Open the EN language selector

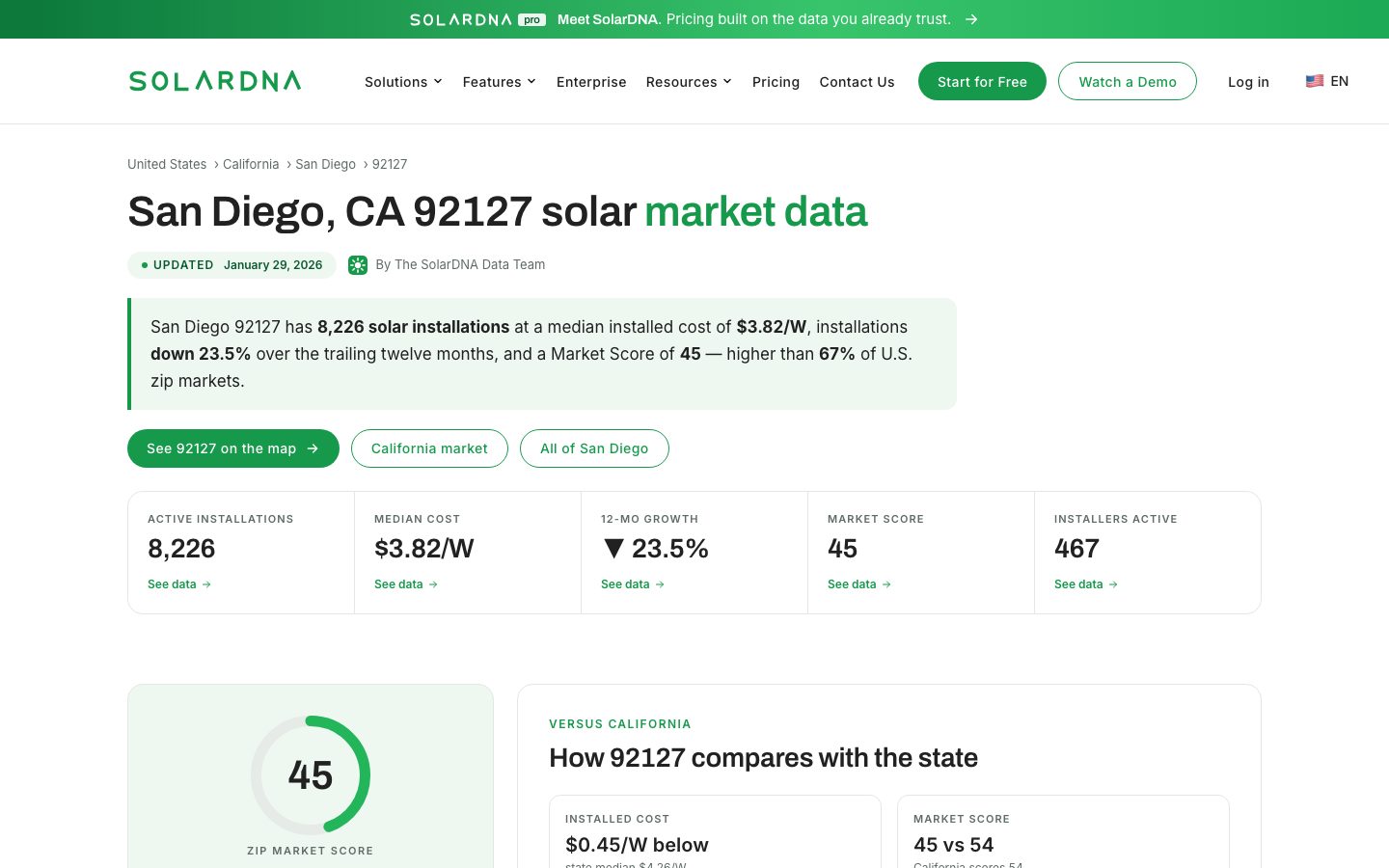click(x=1327, y=81)
